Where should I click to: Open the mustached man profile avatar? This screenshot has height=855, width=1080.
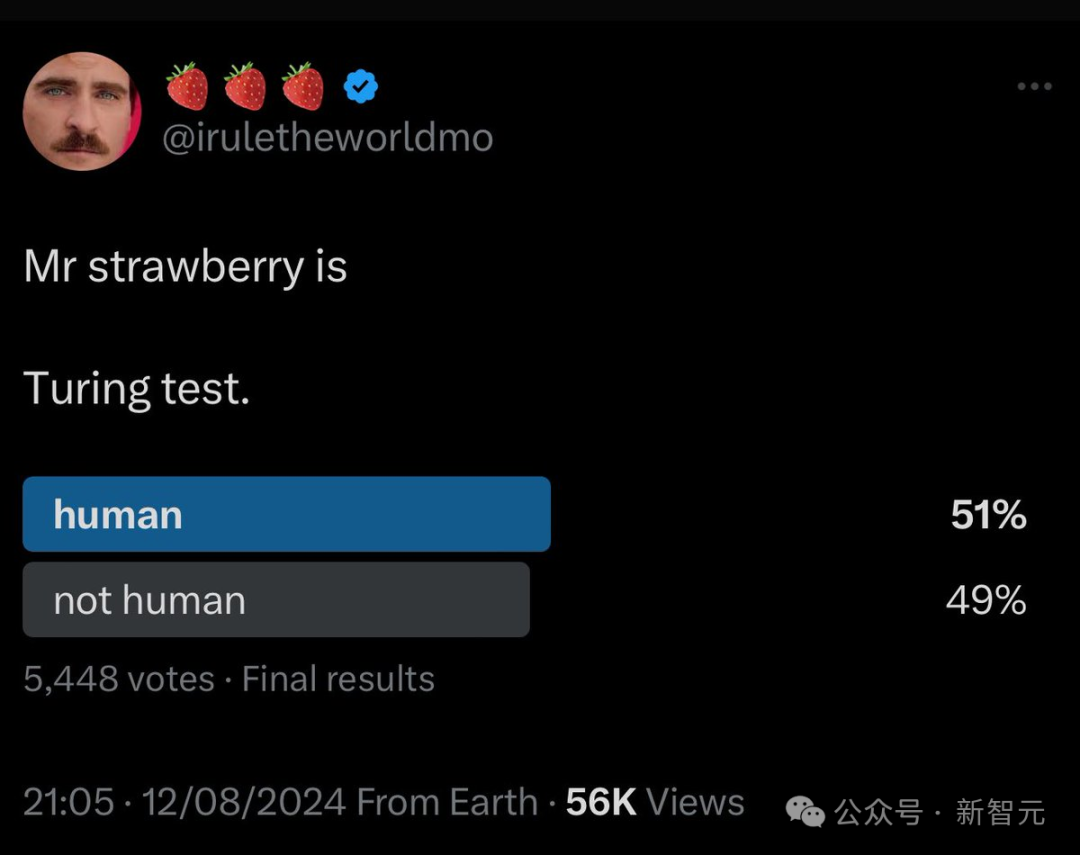click(82, 111)
